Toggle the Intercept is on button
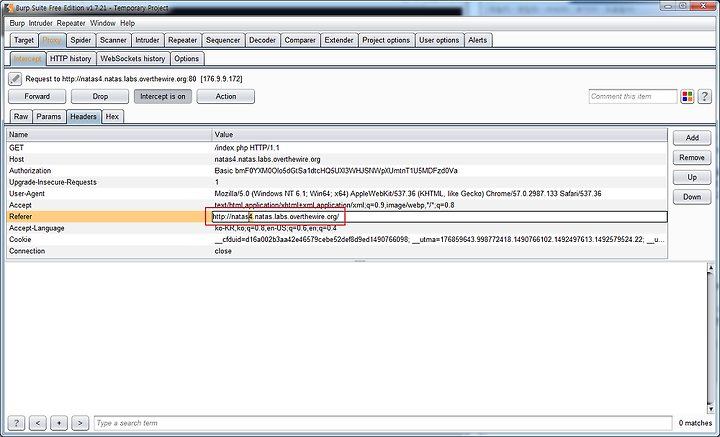The width and height of the screenshot is (720, 437). (x=163, y=96)
